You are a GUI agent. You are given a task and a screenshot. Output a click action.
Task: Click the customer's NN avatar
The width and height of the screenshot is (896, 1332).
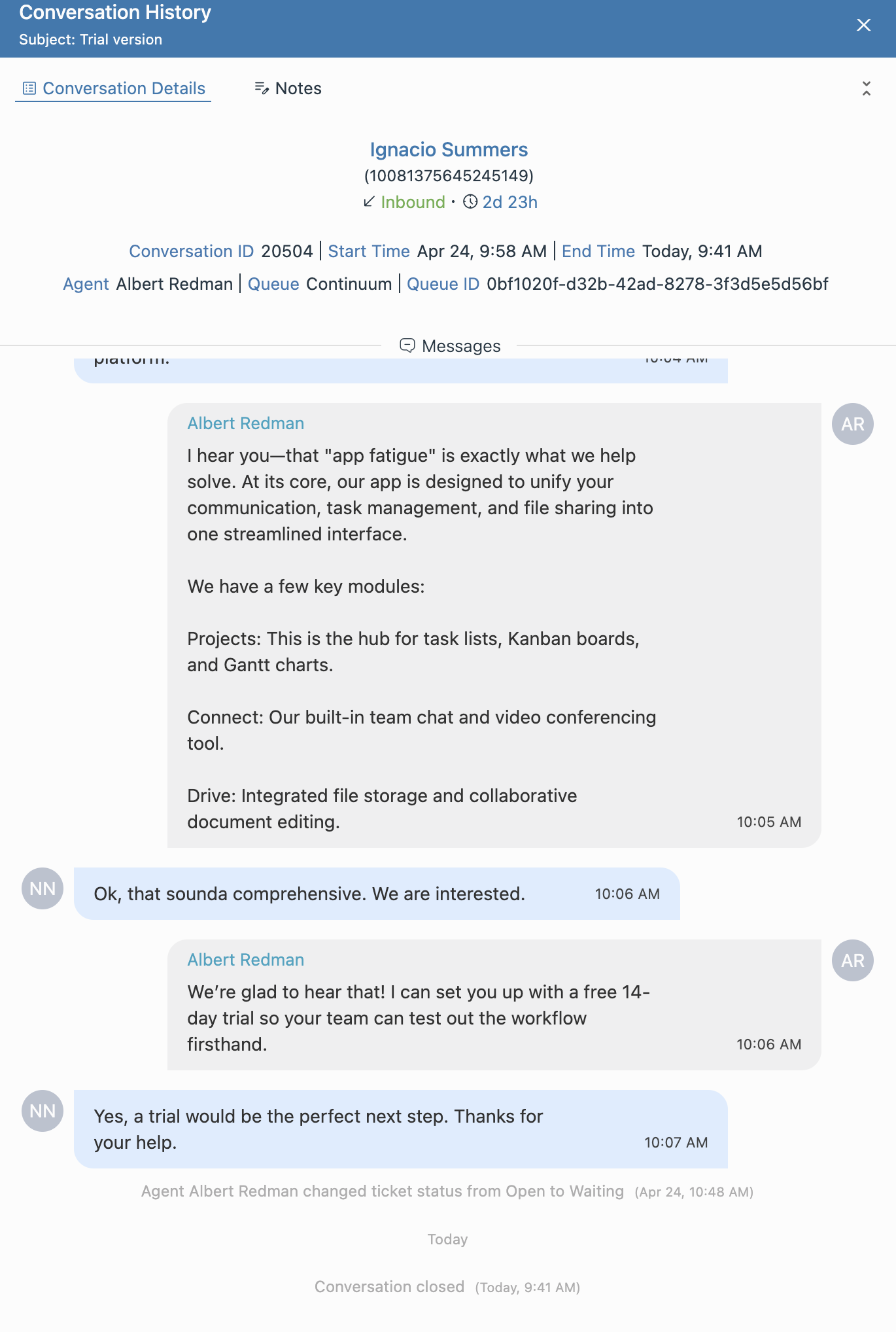click(x=42, y=888)
